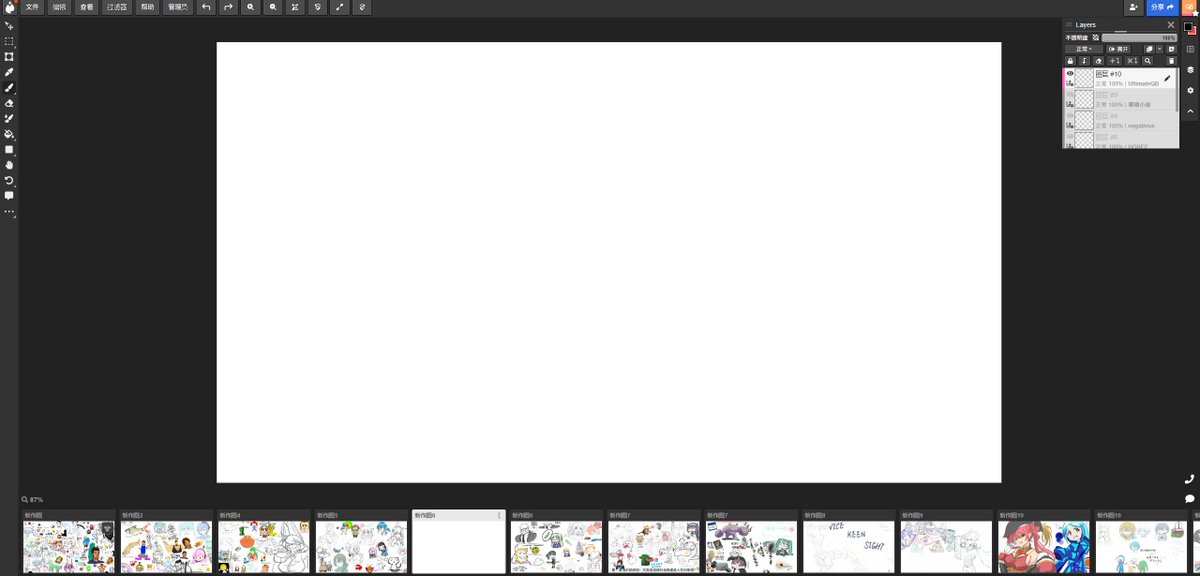Select the layer row owned by UltimateQB

pos(1120,78)
